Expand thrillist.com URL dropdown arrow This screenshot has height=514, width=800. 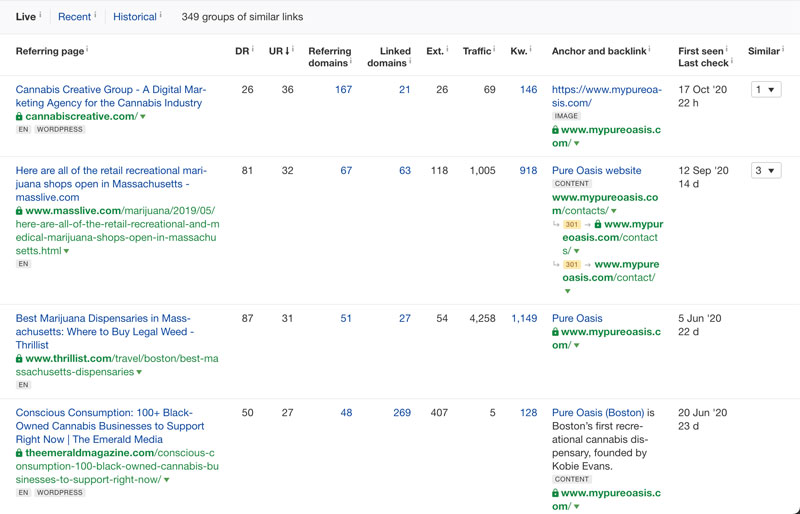(139, 372)
